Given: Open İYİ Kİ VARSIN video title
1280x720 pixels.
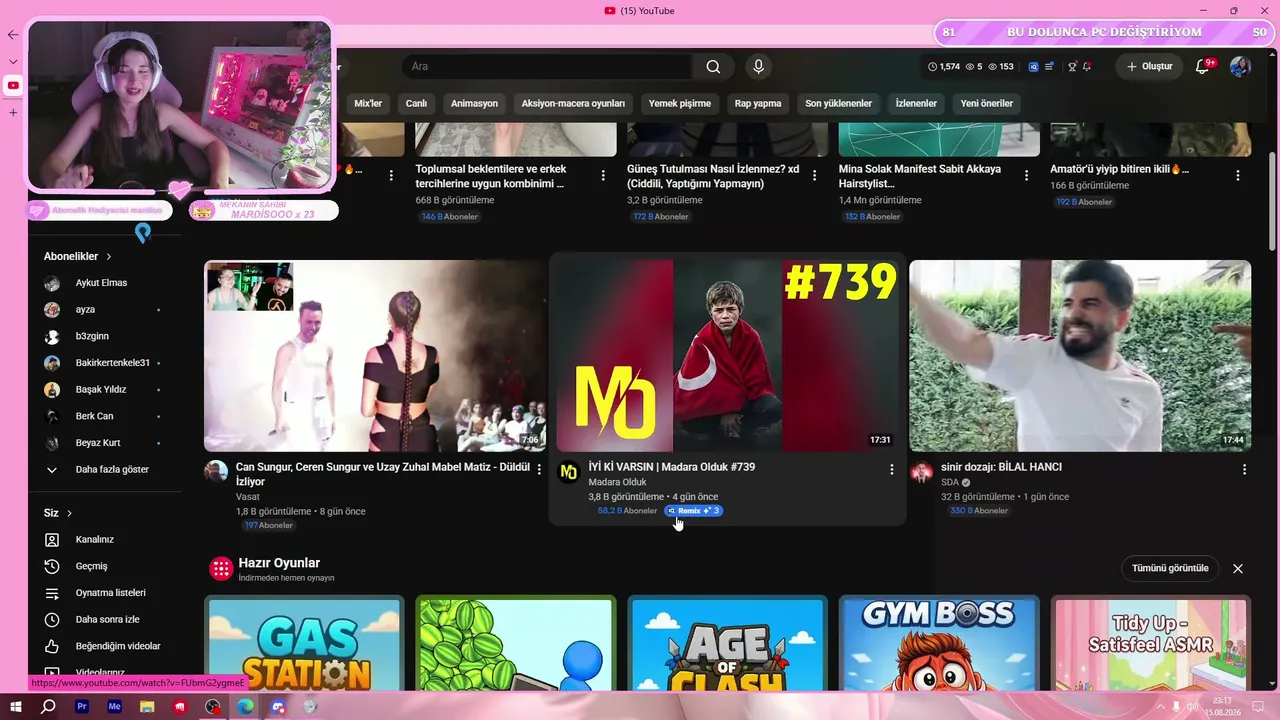Looking at the screenshot, I should 672,467.
